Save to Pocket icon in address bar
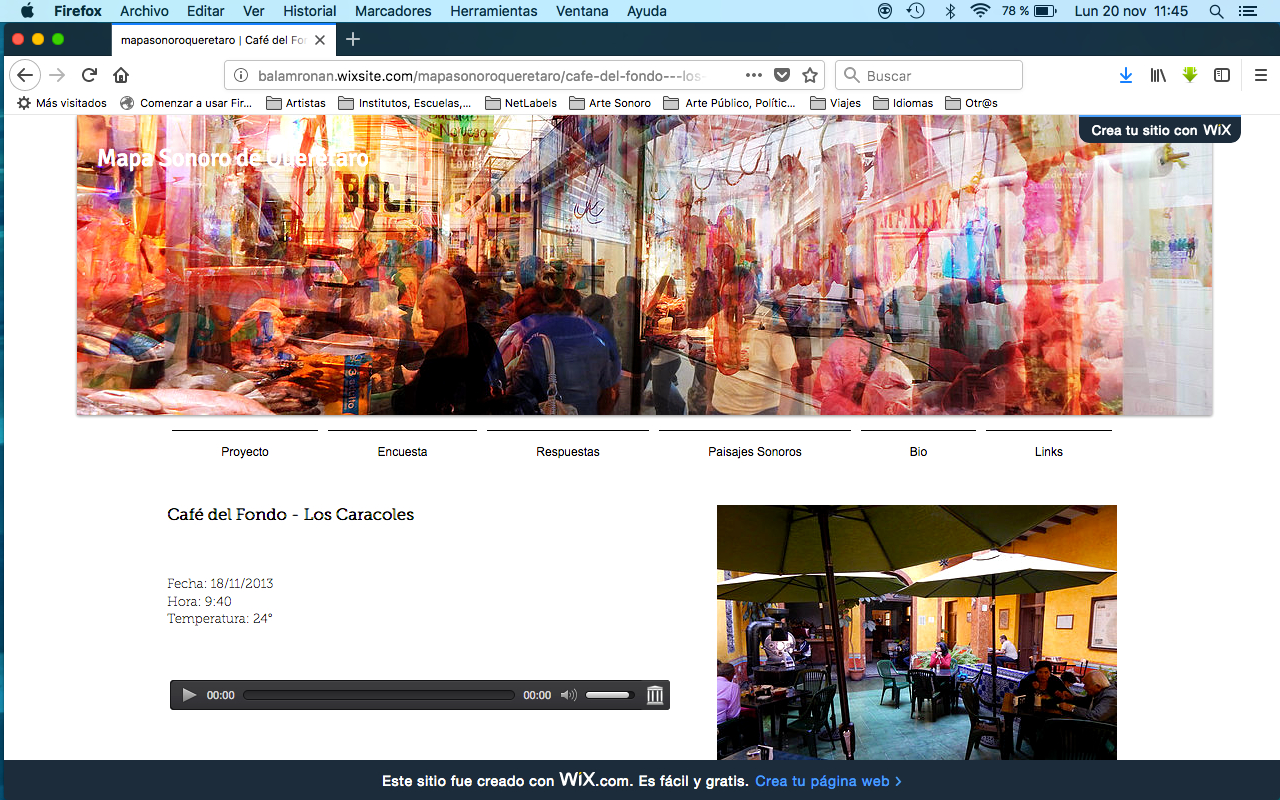Image resolution: width=1280 pixels, height=800 pixels. click(782, 75)
